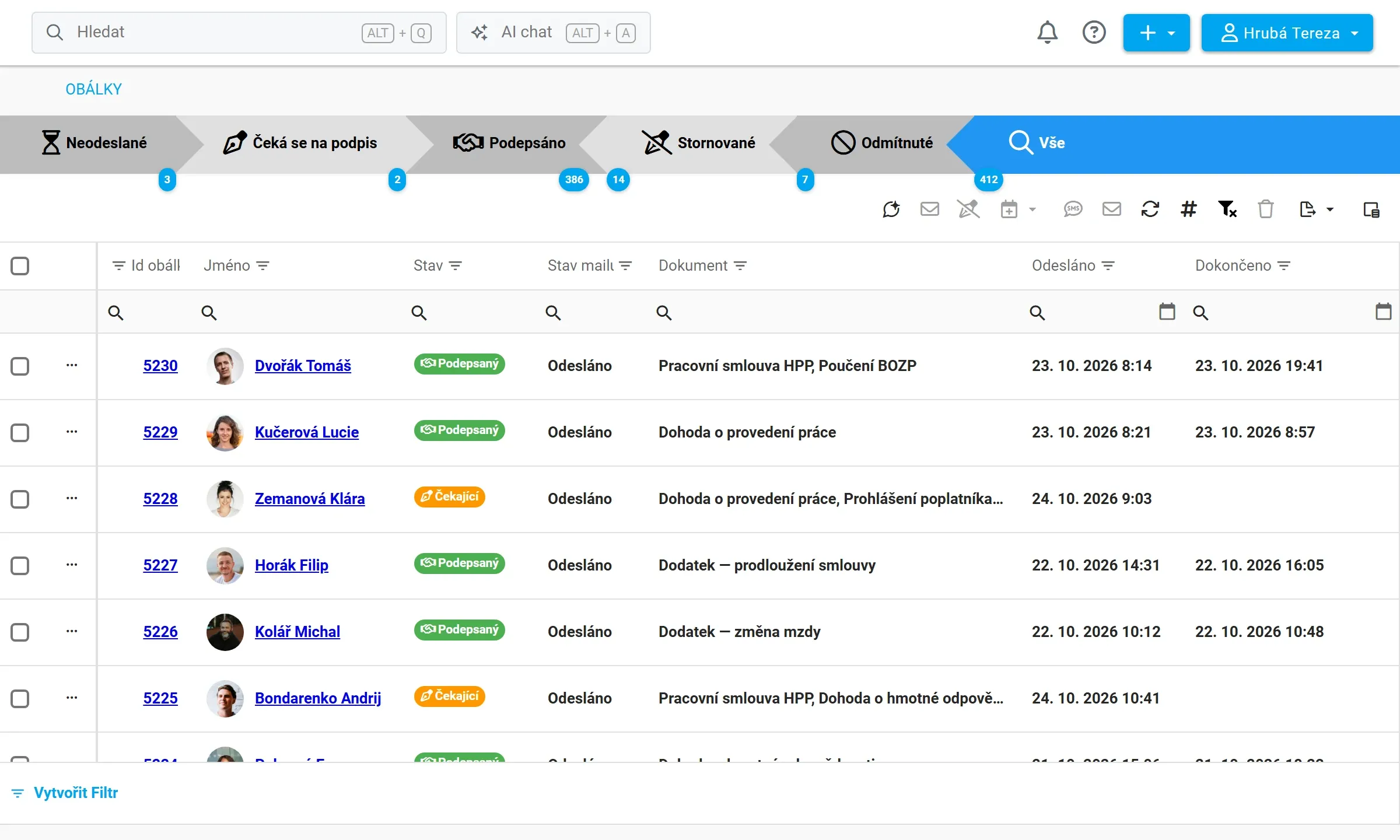
Task: Click the cancel signature pen toolbar icon
Action: [968, 209]
